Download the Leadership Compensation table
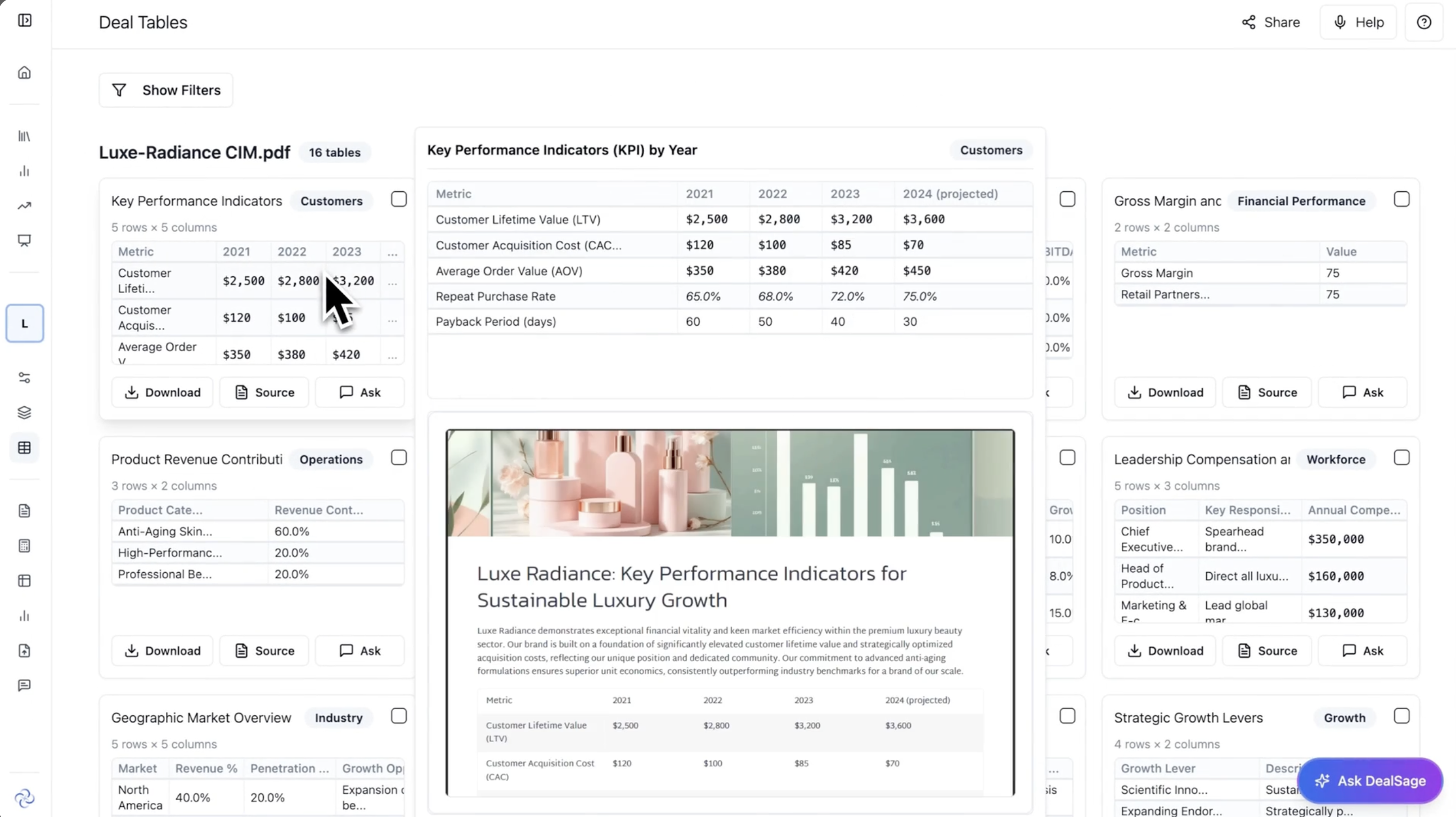This screenshot has height=817, width=1456. [1165, 651]
